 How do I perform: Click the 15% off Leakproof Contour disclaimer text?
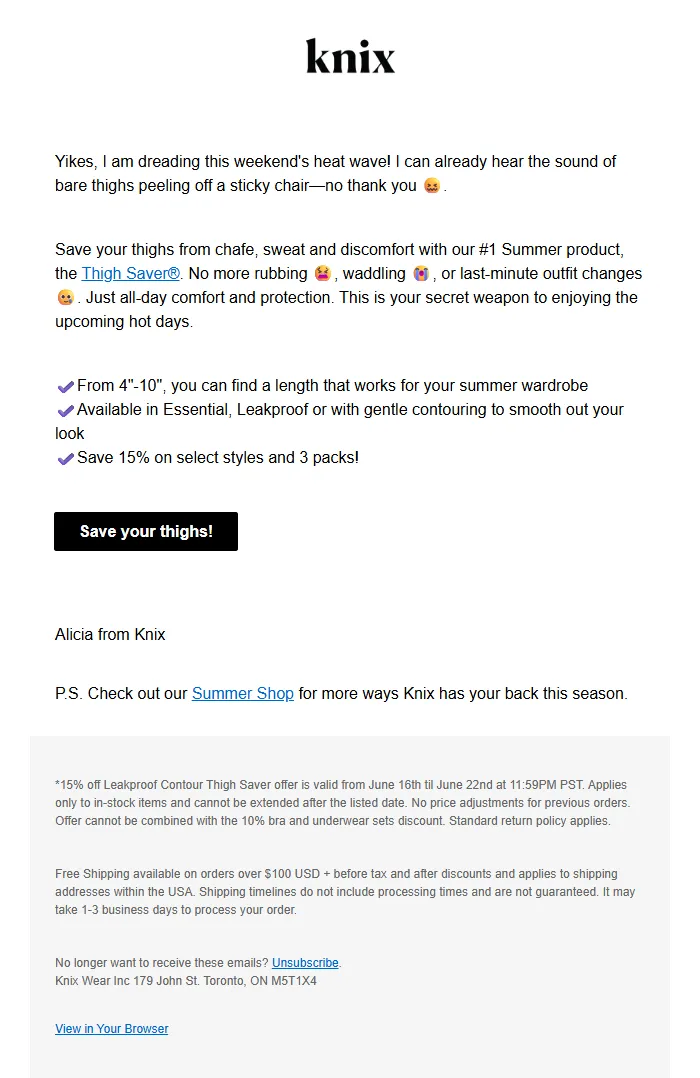(x=341, y=803)
